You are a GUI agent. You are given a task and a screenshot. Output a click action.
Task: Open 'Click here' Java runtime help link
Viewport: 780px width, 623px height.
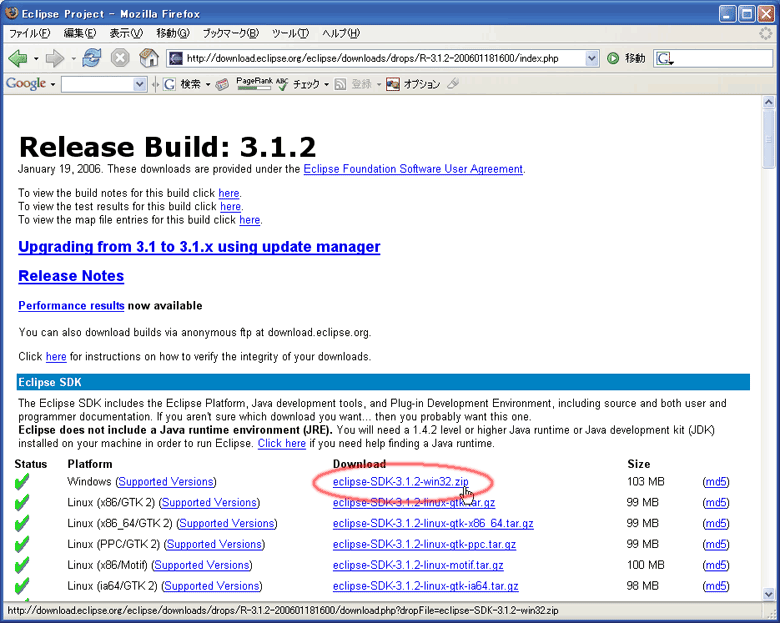point(282,443)
